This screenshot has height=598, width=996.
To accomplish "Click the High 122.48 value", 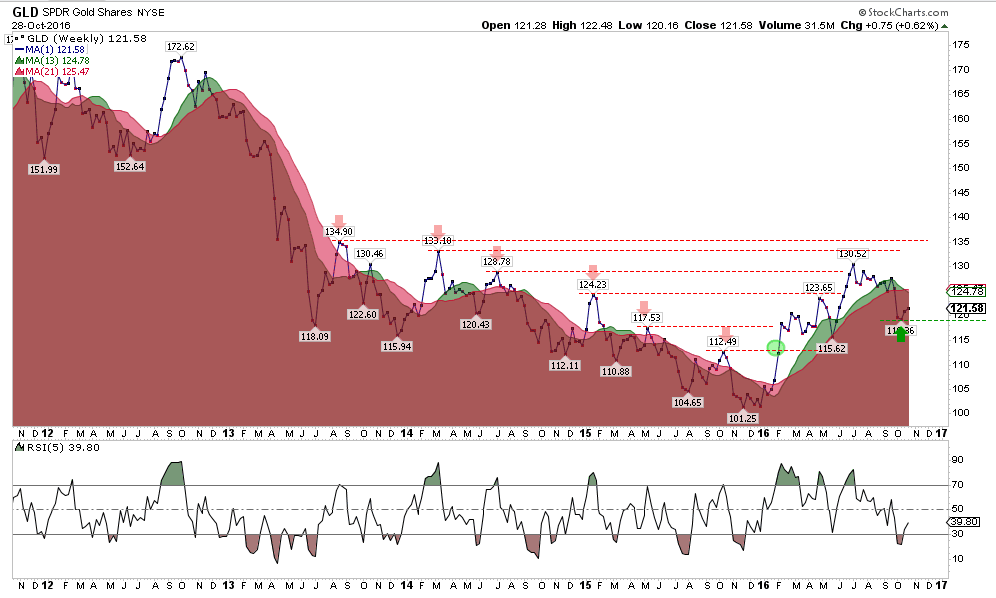I will 582,25.
